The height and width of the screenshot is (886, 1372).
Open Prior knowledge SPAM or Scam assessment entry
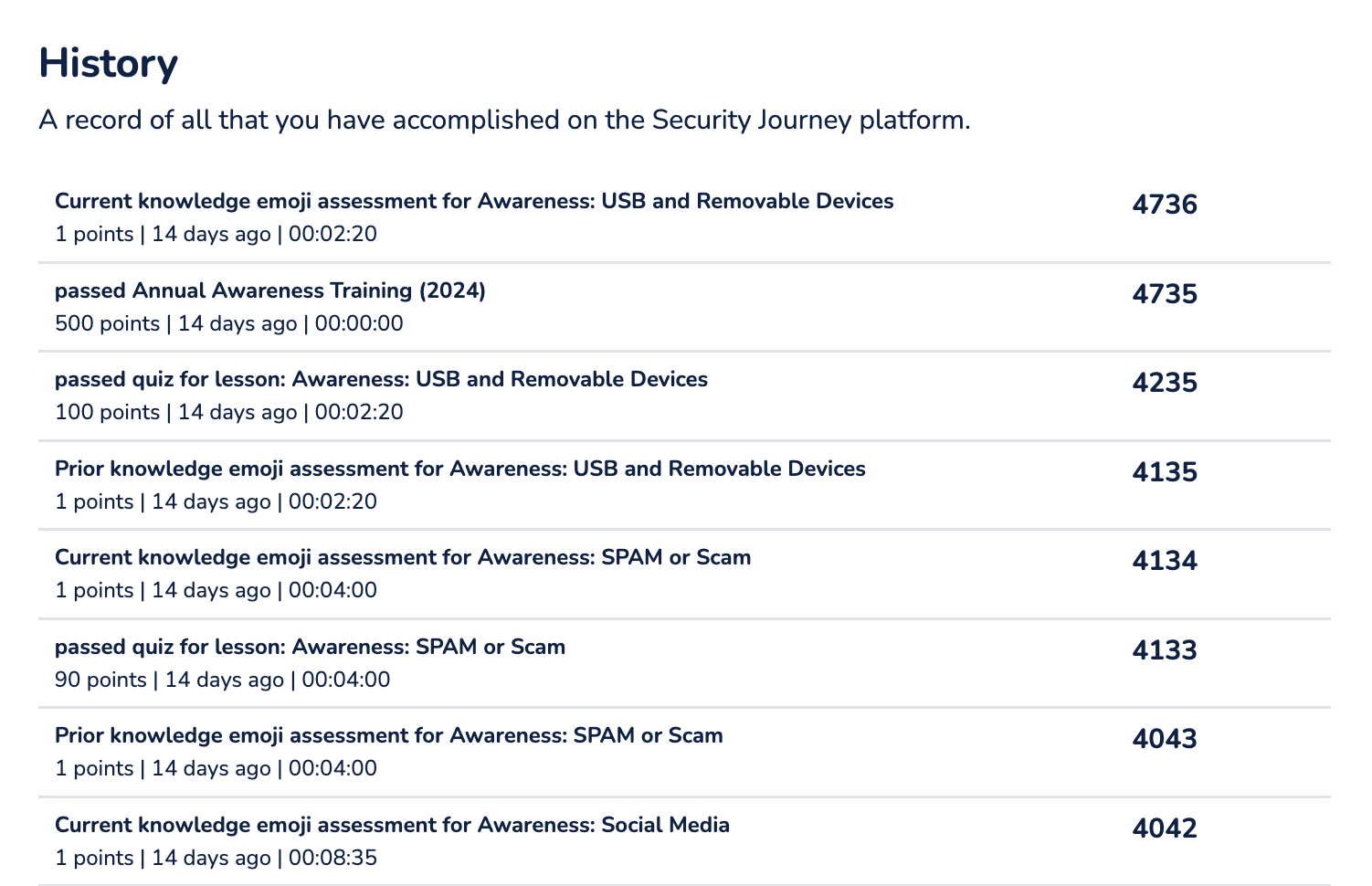389,735
